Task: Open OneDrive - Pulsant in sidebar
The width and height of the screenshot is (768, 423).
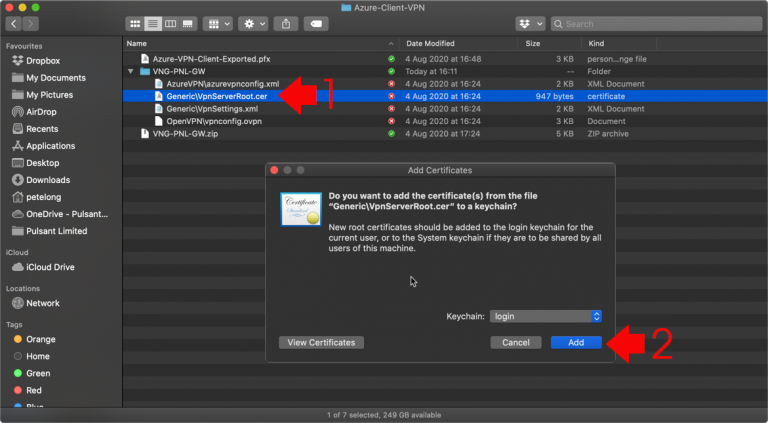Action: pyautogui.click(x=60, y=214)
